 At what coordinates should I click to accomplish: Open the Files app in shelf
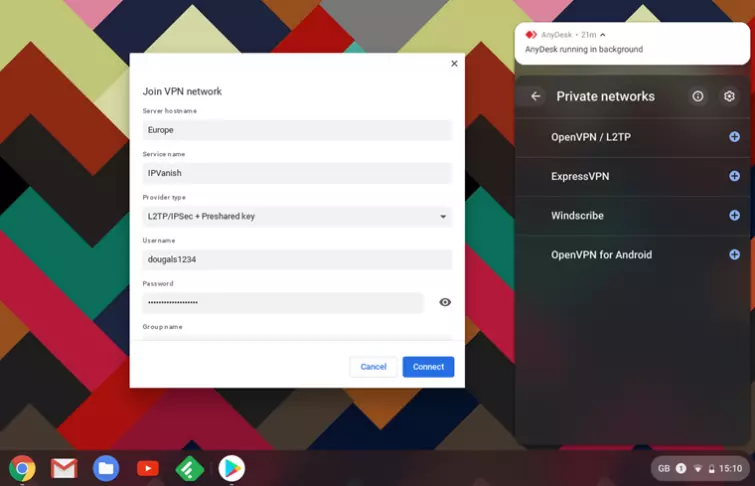click(106, 468)
